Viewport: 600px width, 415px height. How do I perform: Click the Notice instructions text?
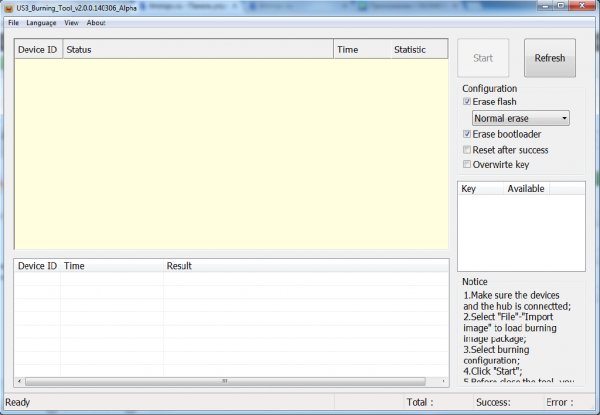click(518, 338)
